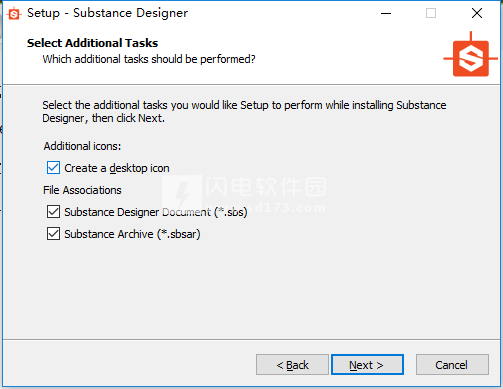This screenshot has width=503, height=389.
Task: Click the 'Substance Archive (*.sbsar)' label text
Action: (x=132, y=234)
